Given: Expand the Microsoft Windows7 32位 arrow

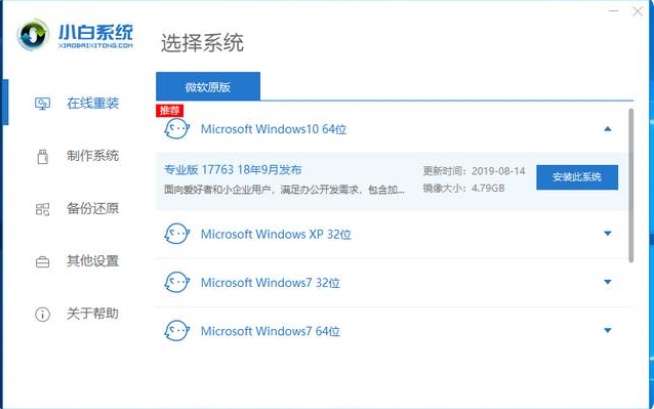Looking at the screenshot, I should click(607, 283).
